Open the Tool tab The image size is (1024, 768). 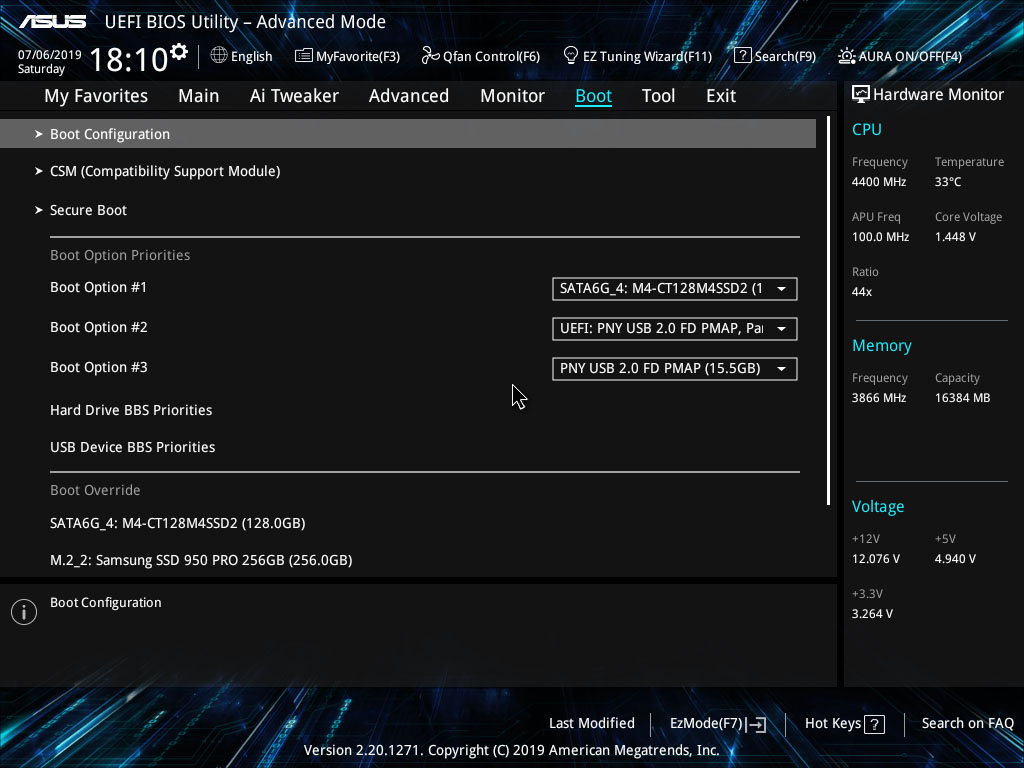(x=658, y=96)
